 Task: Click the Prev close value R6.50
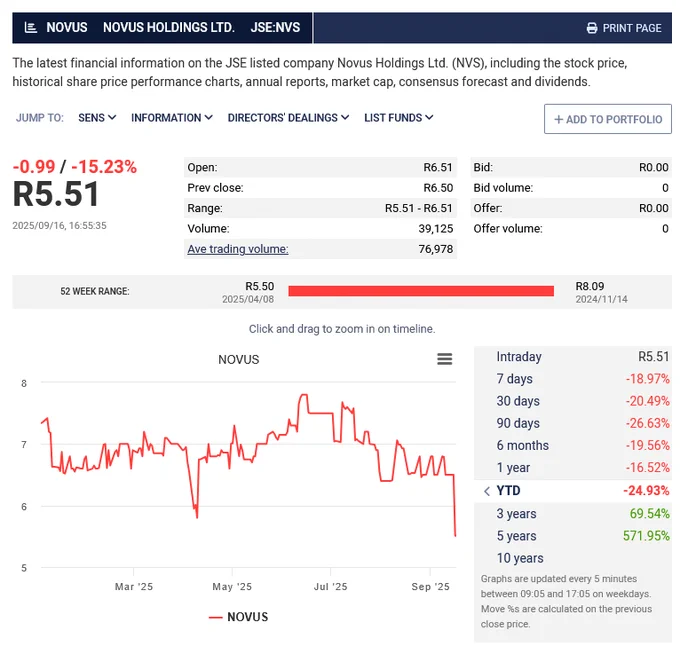438,188
